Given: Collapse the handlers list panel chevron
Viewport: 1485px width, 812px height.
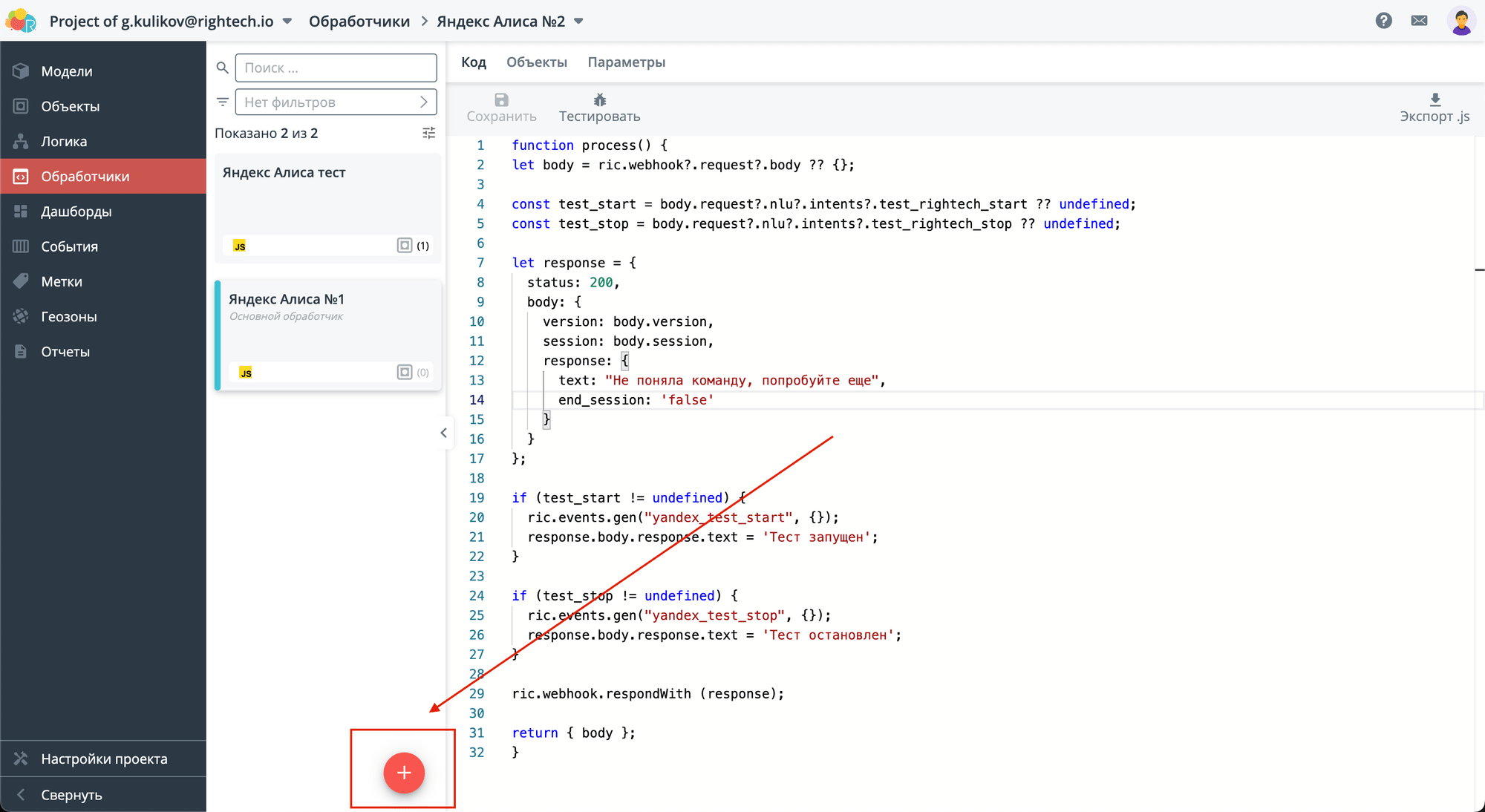Looking at the screenshot, I should pos(443,433).
